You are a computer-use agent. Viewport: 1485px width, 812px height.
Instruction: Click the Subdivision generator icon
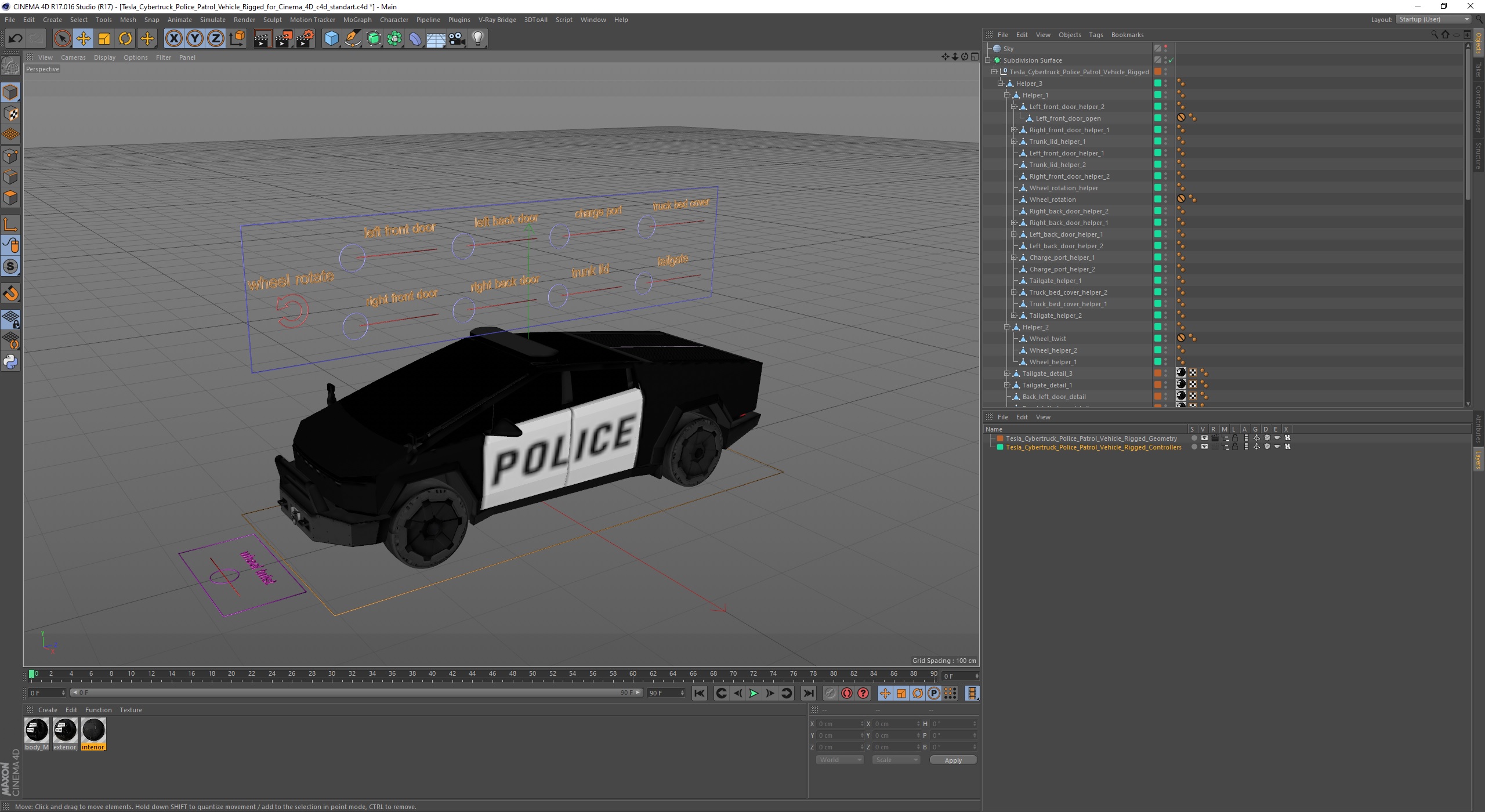tap(374, 39)
